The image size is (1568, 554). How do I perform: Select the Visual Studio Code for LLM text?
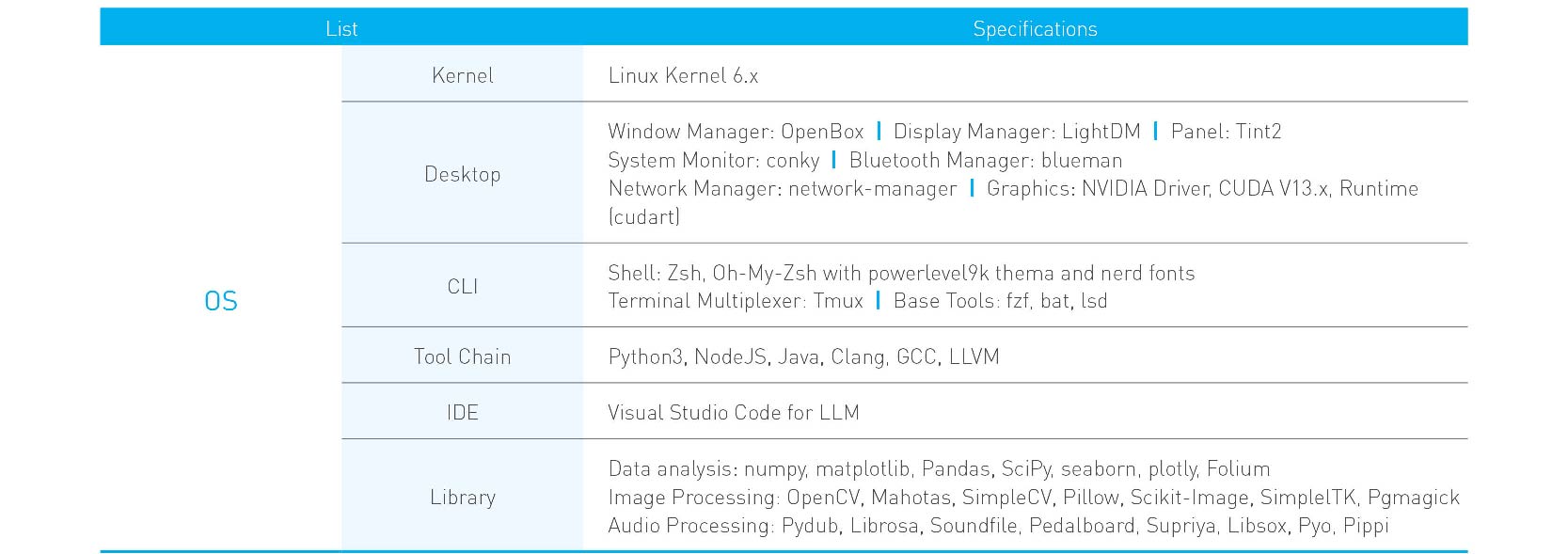(734, 412)
